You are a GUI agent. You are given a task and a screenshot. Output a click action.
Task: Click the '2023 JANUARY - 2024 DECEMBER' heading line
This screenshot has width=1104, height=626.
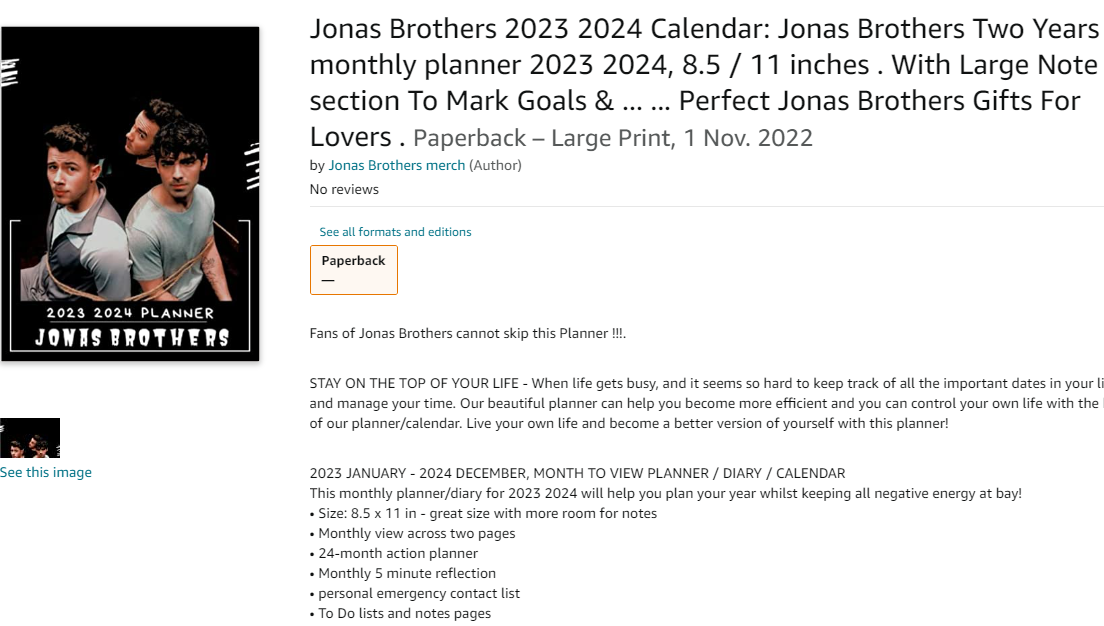(x=577, y=473)
